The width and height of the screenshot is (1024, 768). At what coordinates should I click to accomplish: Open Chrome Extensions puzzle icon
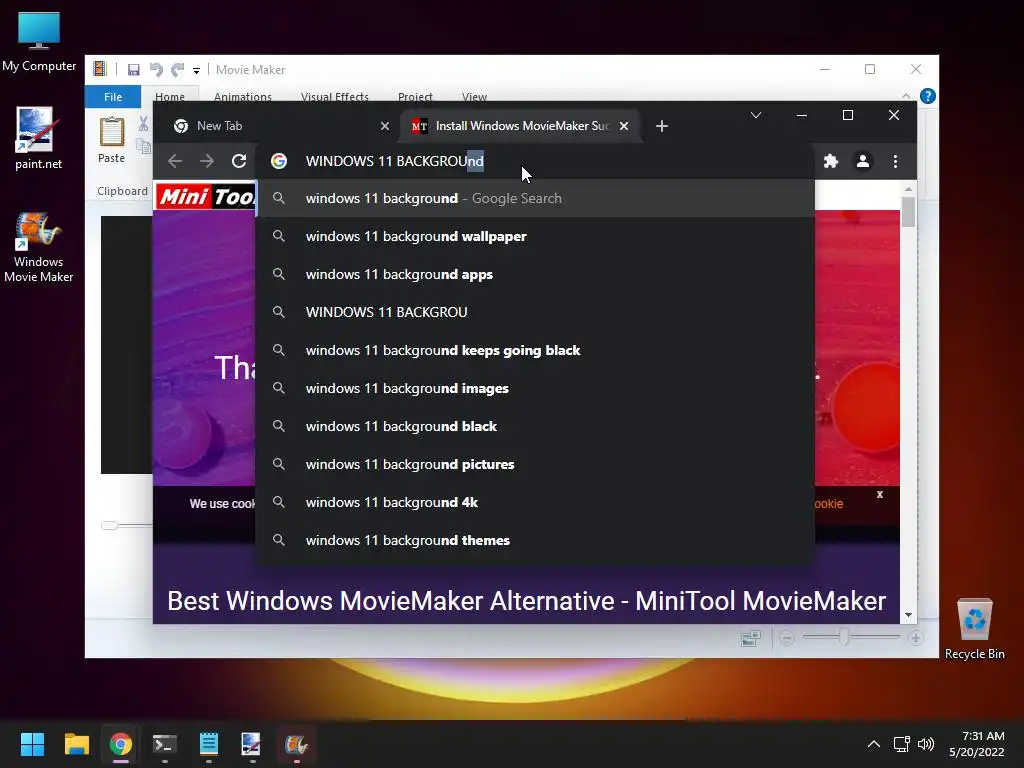pos(831,161)
